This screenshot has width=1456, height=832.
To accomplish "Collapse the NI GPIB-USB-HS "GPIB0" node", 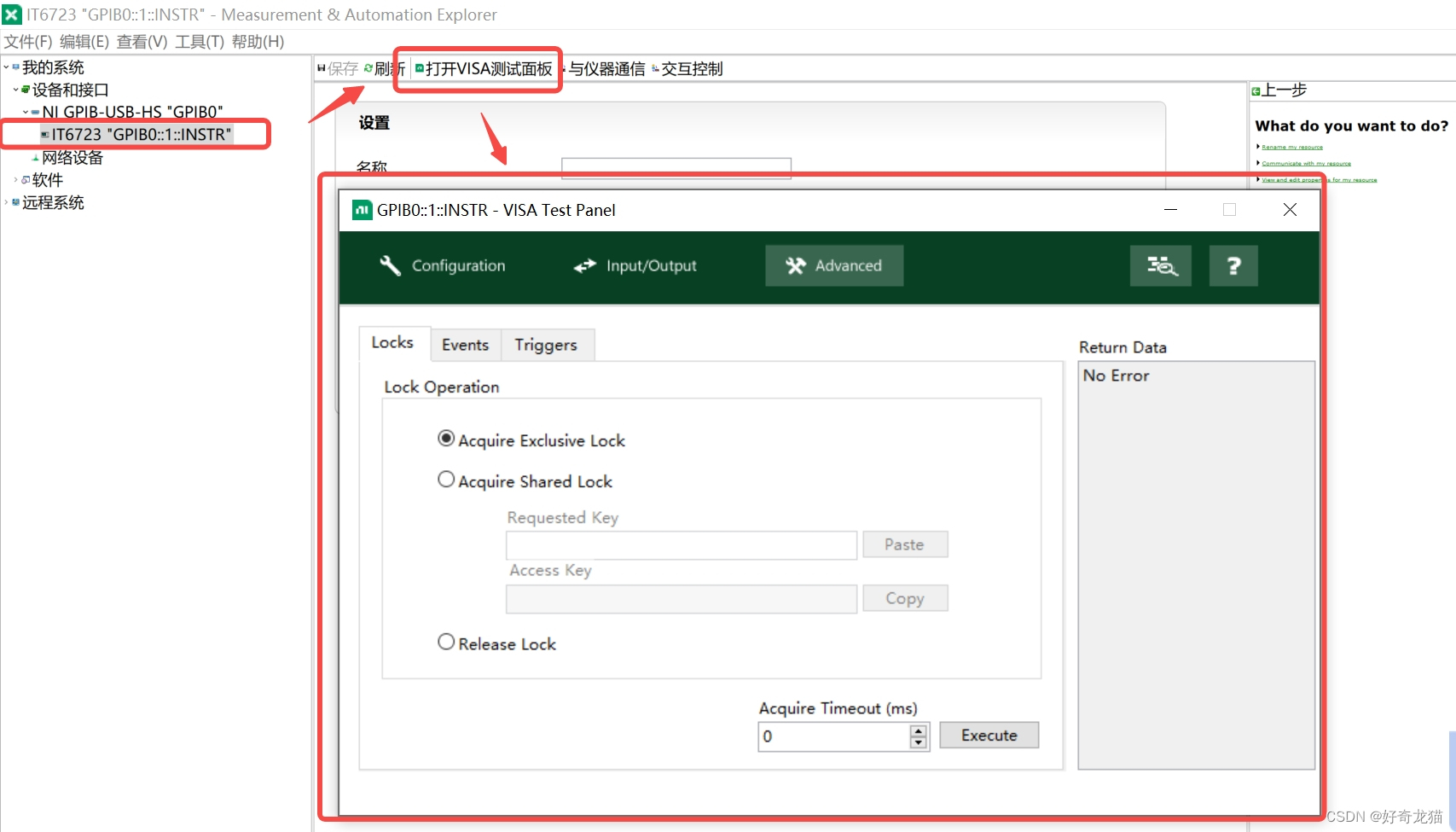I will [x=26, y=112].
